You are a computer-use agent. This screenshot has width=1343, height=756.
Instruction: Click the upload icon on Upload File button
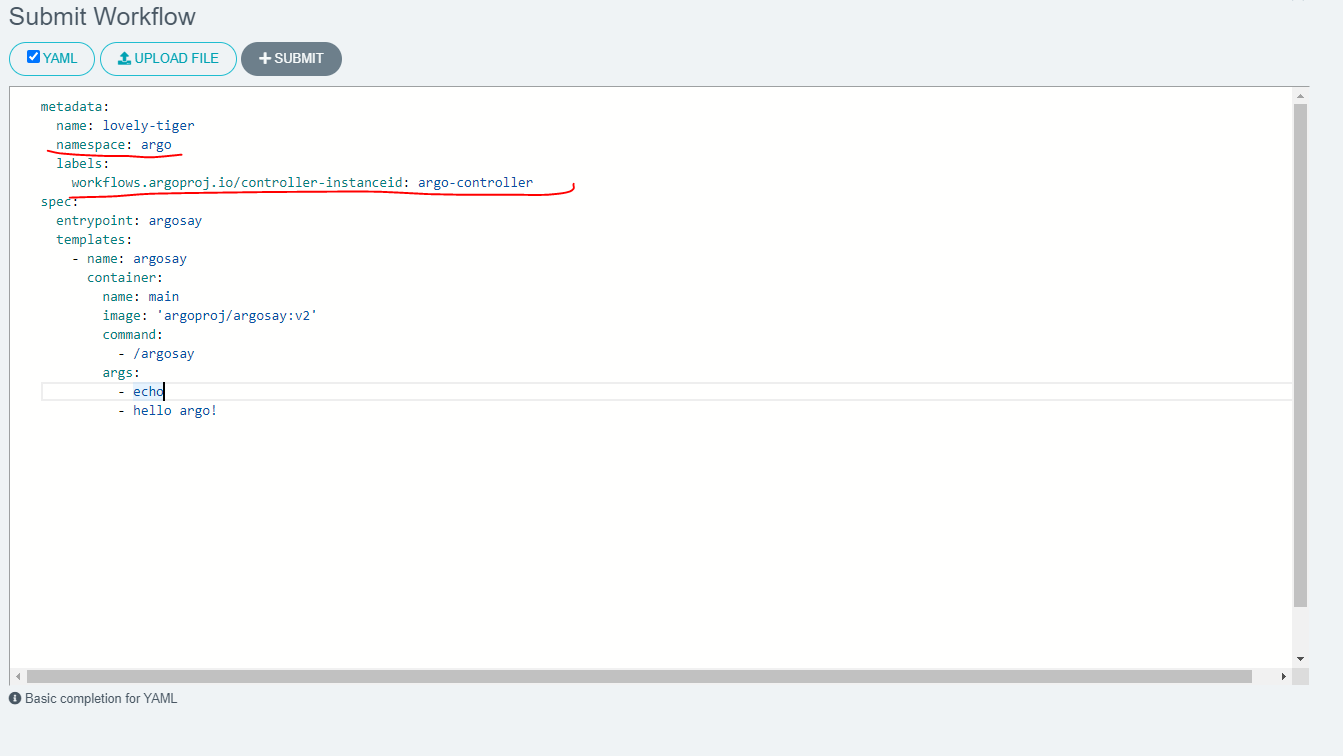tap(123, 58)
